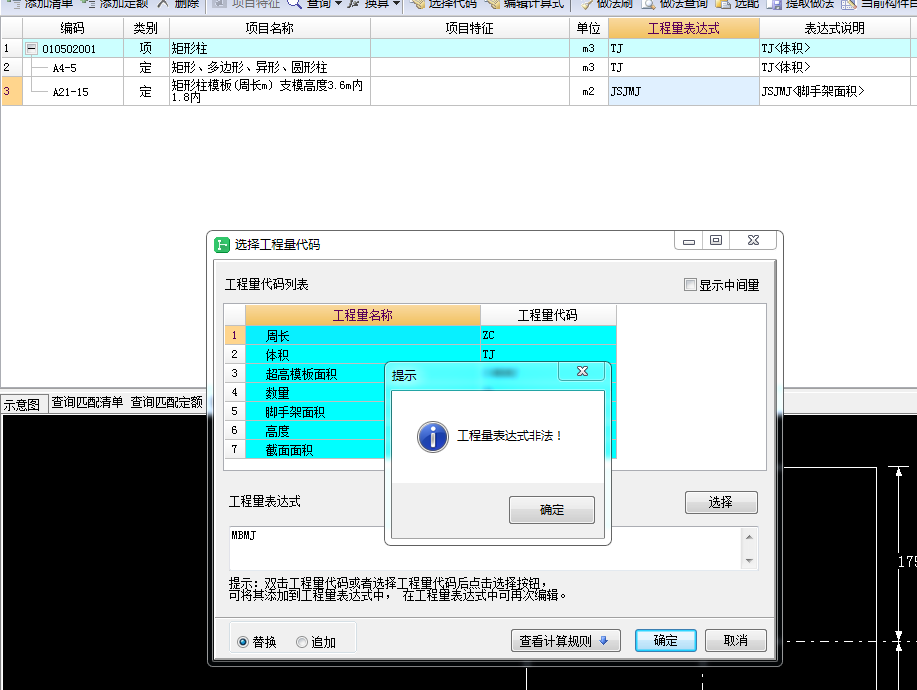This screenshot has width=917, height=690.
Task: Click 取消 in 选择工程量代码 dialog
Action: point(736,641)
